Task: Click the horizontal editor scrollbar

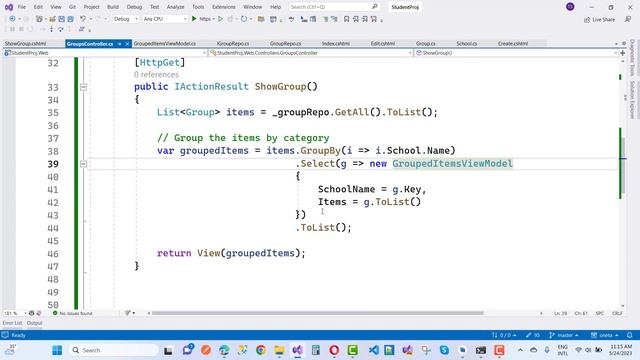Action: pos(318,313)
